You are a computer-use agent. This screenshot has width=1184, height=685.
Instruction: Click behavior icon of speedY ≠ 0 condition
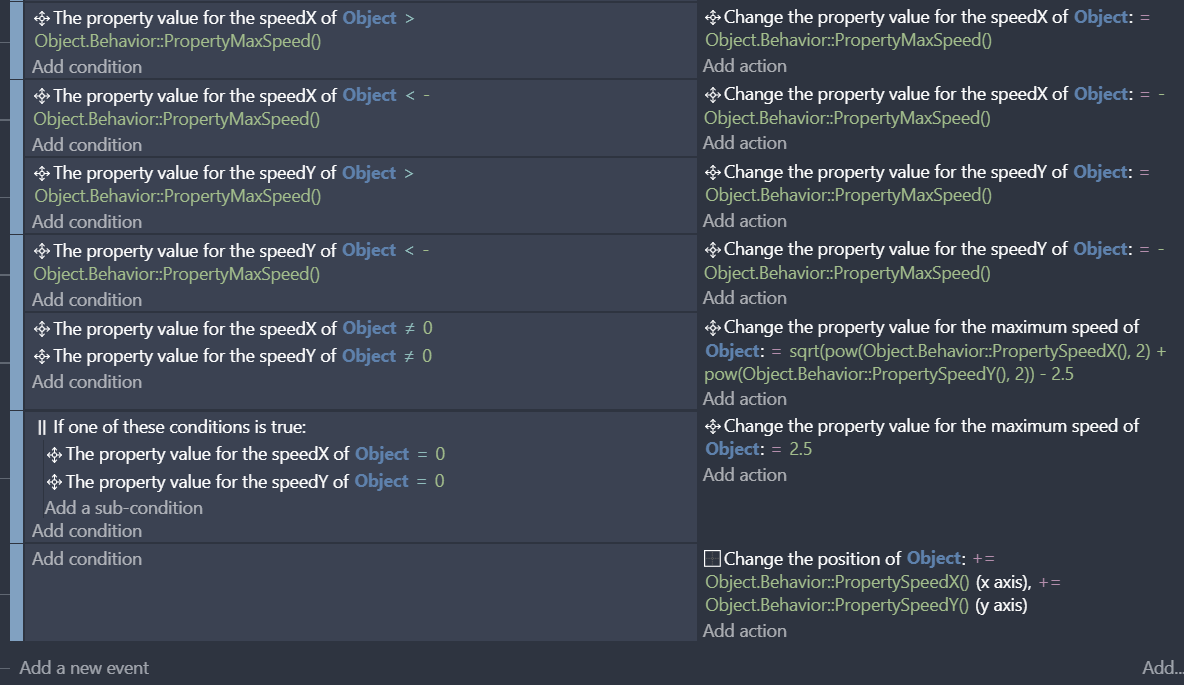coord(42,356)
